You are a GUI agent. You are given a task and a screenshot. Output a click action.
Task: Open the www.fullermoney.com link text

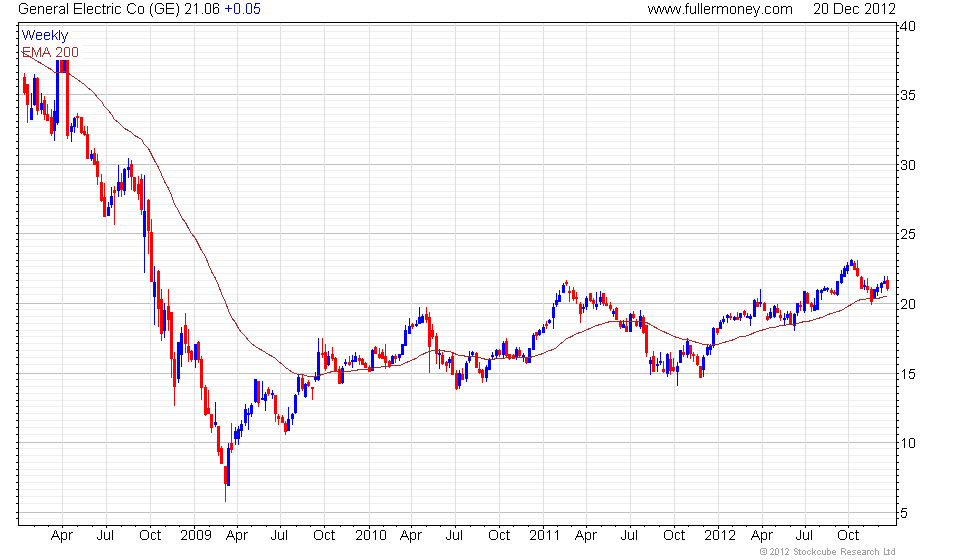click(x=720, y=9)
